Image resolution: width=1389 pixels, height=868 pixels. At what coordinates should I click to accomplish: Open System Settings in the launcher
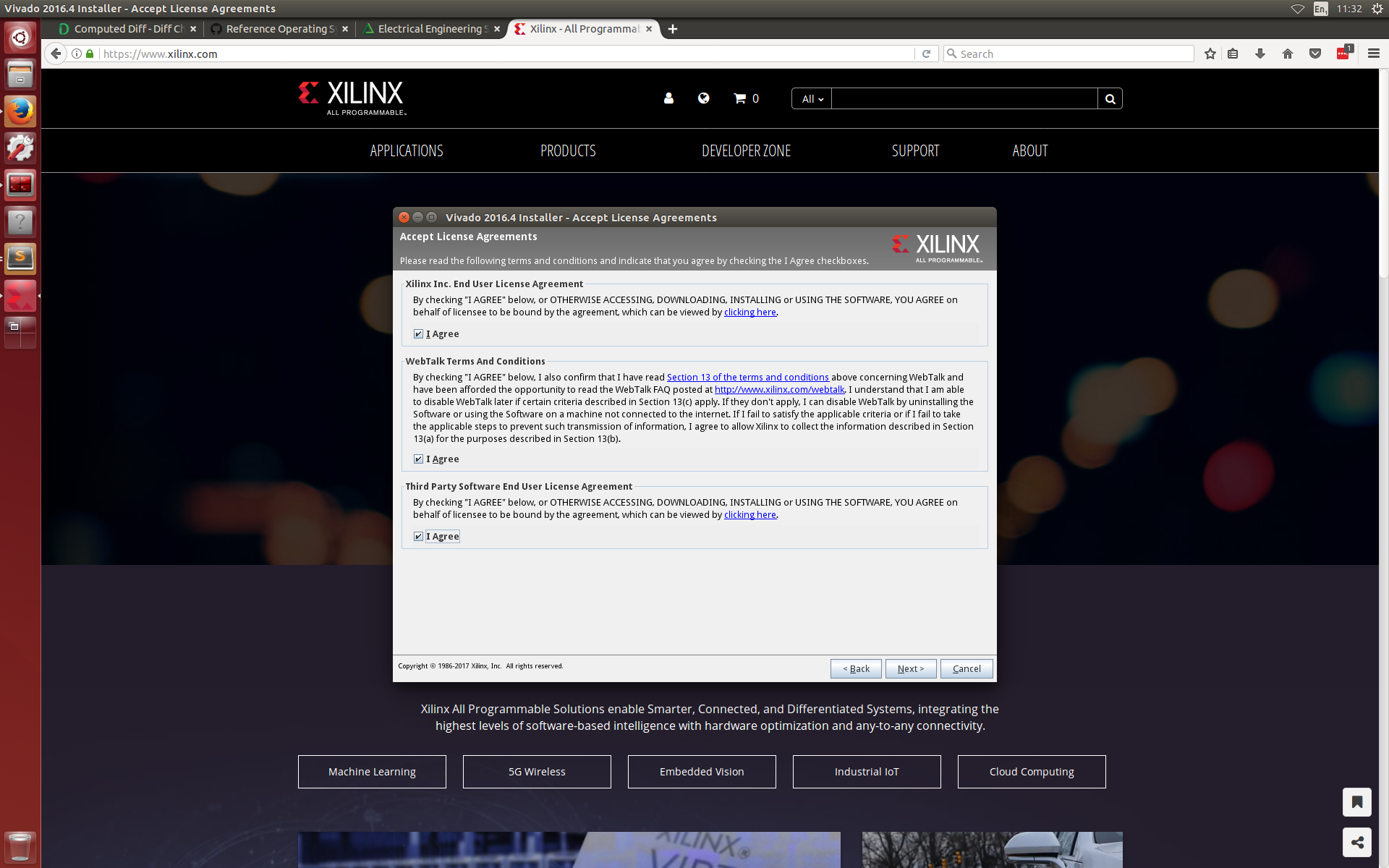(20, 148)
